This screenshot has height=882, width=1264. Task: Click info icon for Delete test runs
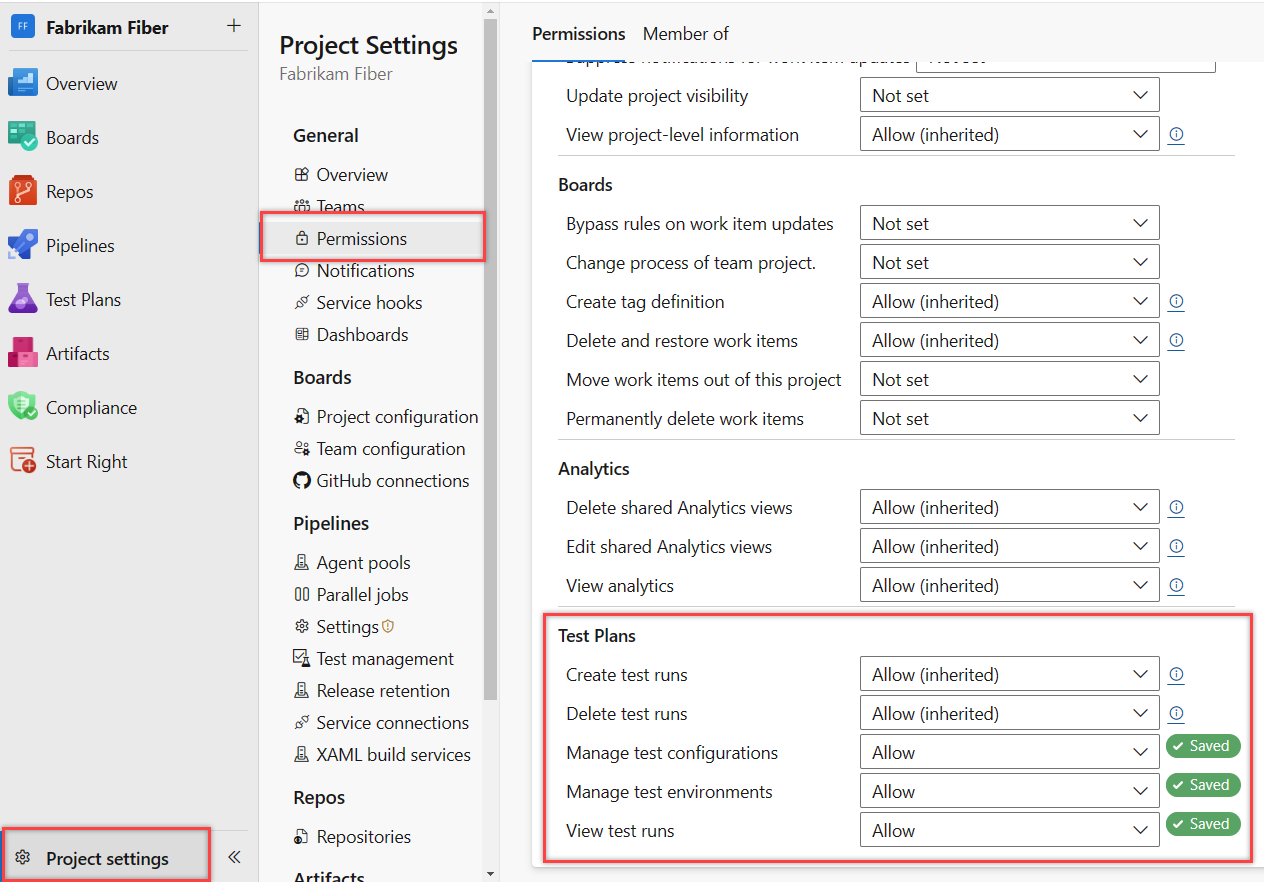pyautogui.click(x=1176, y=714)
